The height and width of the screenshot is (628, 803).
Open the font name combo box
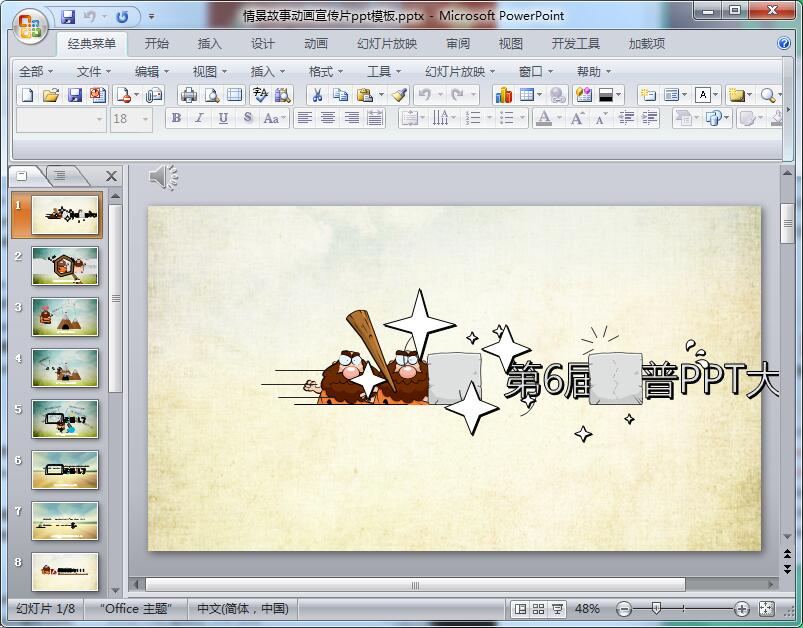tap(60, 119)
